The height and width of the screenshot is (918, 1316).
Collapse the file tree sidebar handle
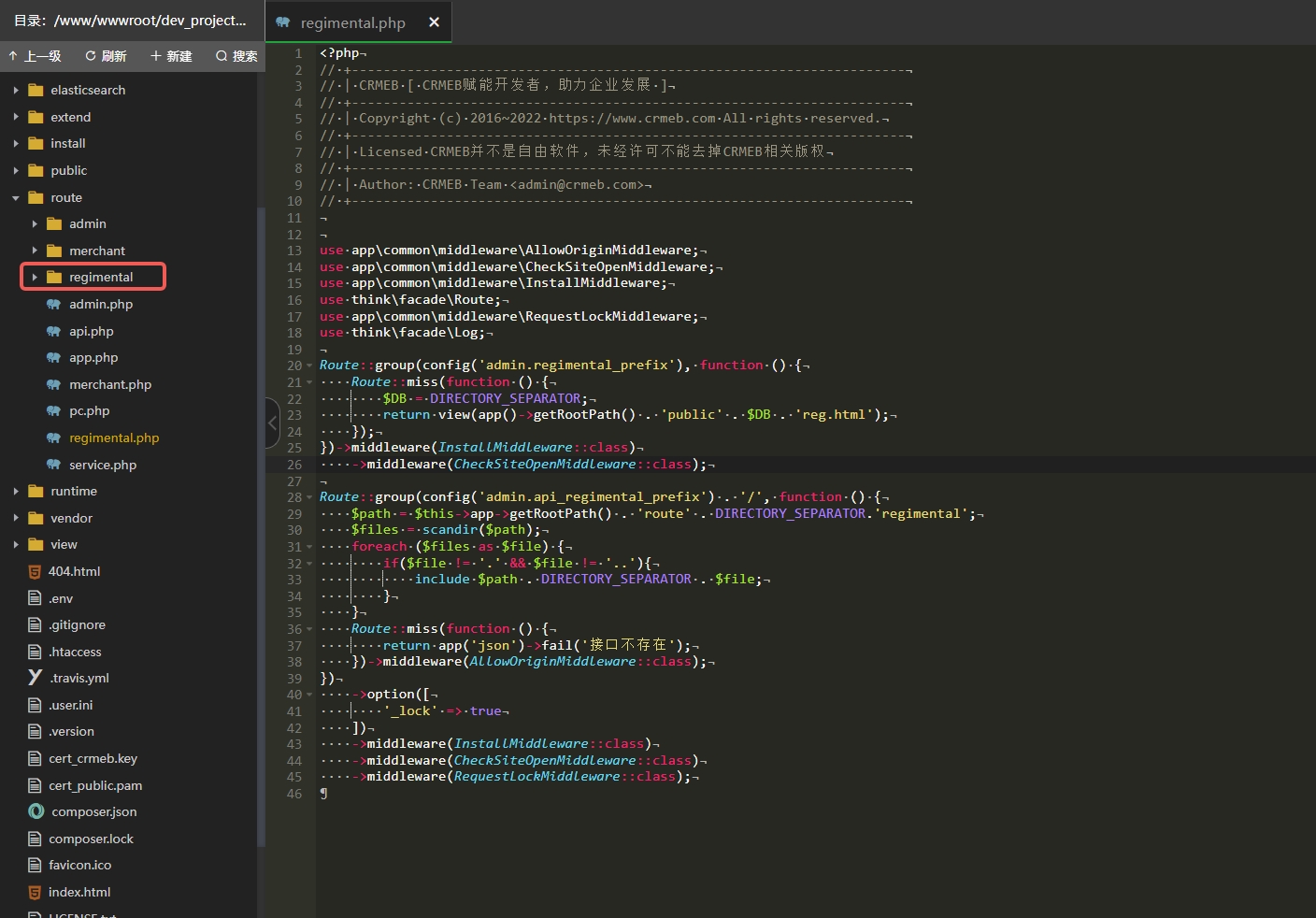pos(272,423)
